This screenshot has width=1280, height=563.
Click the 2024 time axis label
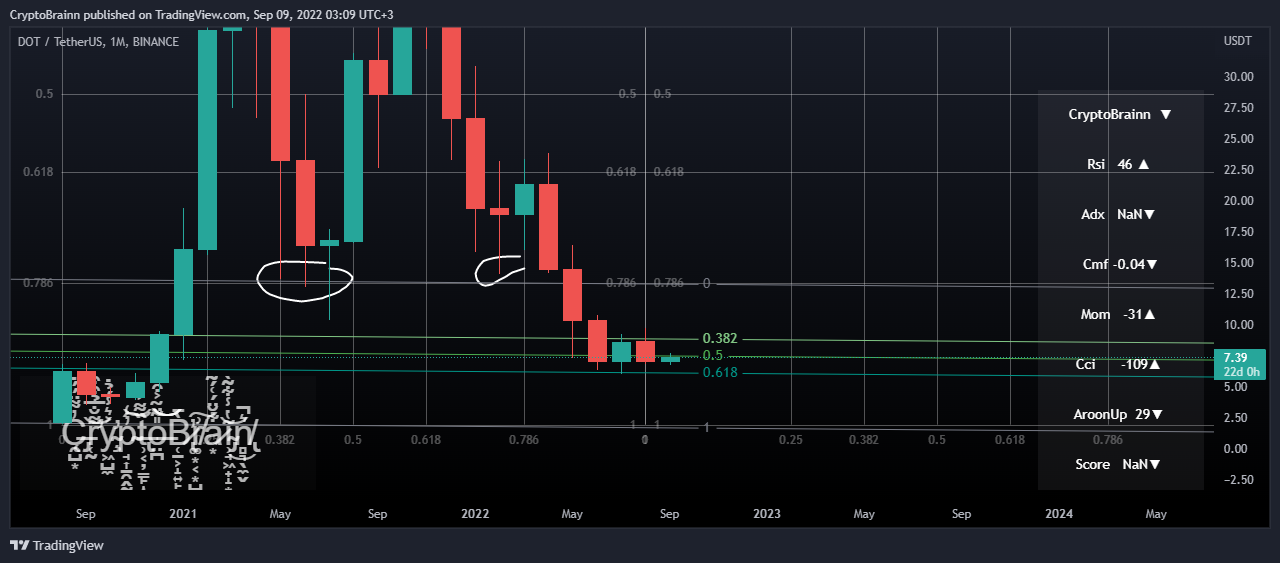coord(1059,514)
